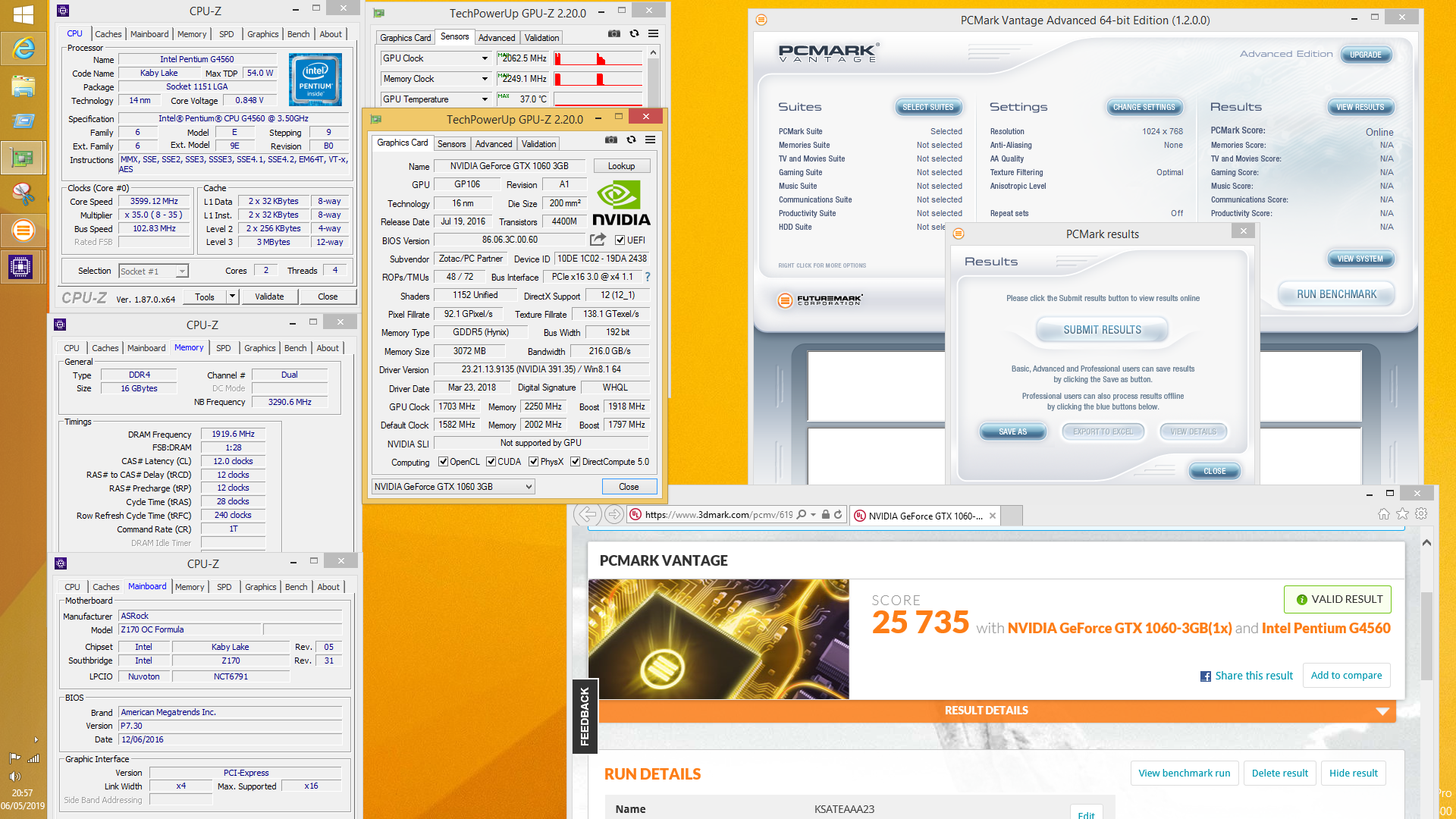
Task: Open File Explorer from the taskbar
Action: click(23, 86)
